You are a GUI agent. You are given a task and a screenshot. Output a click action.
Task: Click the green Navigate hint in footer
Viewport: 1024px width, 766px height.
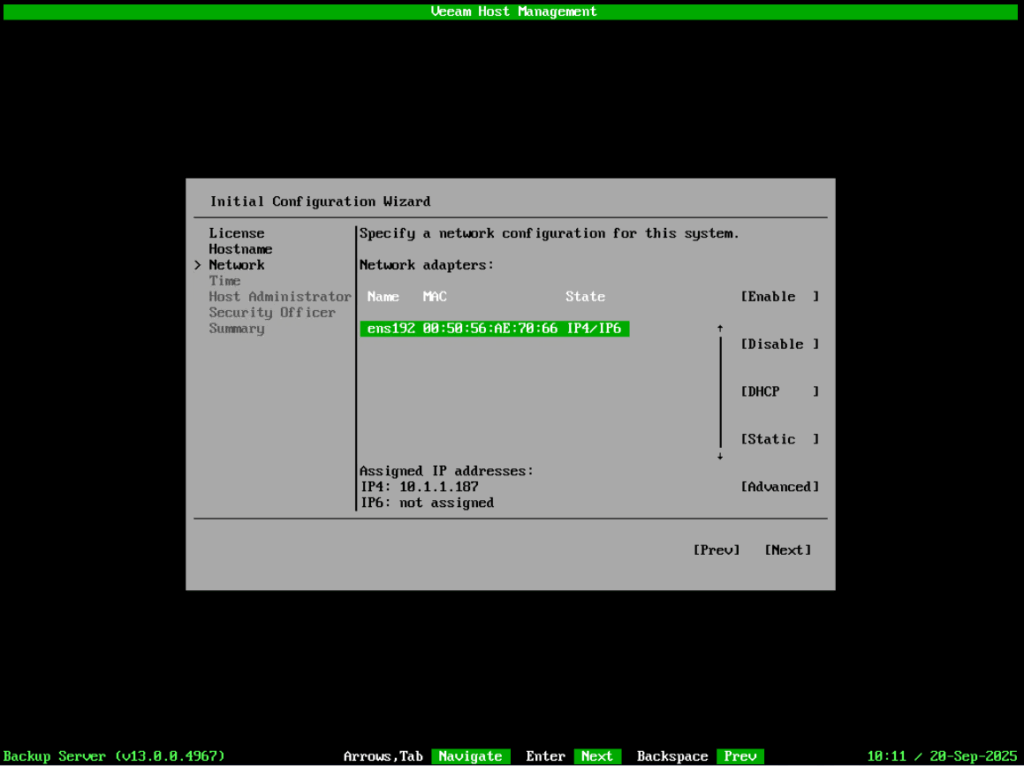[x=470, y=756]
